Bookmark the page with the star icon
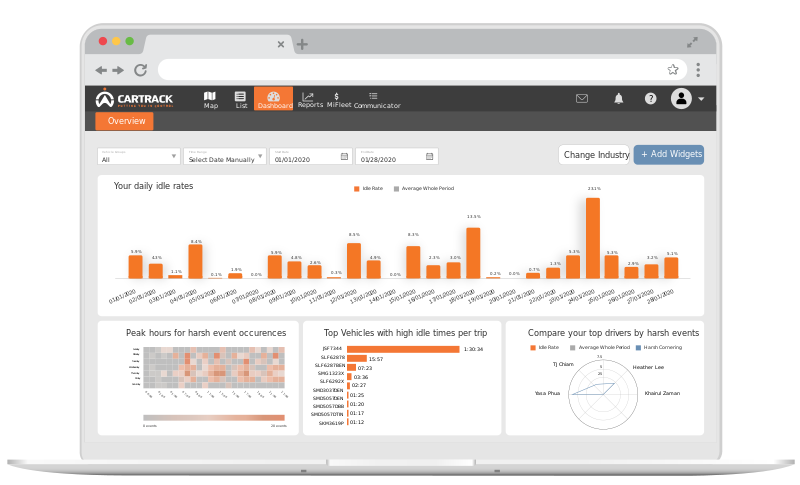The width and height of the screenshot is (800, 485). pyautogui.click(x=673, y=70)
